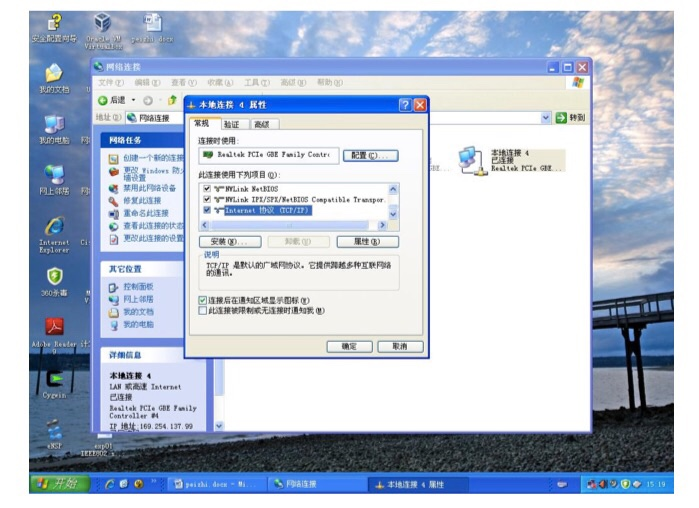
Task: Click the forward arrow toolbar icon
Action: tap(148, 101)
